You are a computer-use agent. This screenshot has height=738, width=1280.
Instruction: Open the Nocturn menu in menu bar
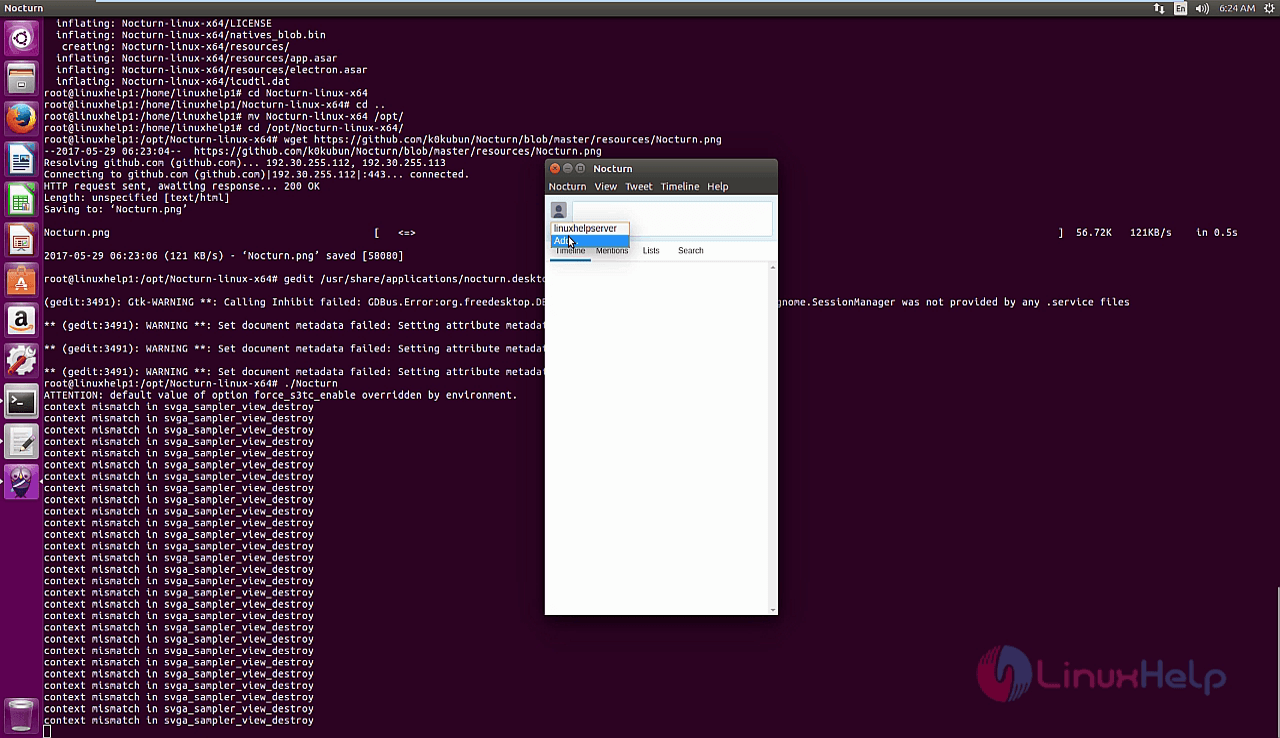click(567, 187)
